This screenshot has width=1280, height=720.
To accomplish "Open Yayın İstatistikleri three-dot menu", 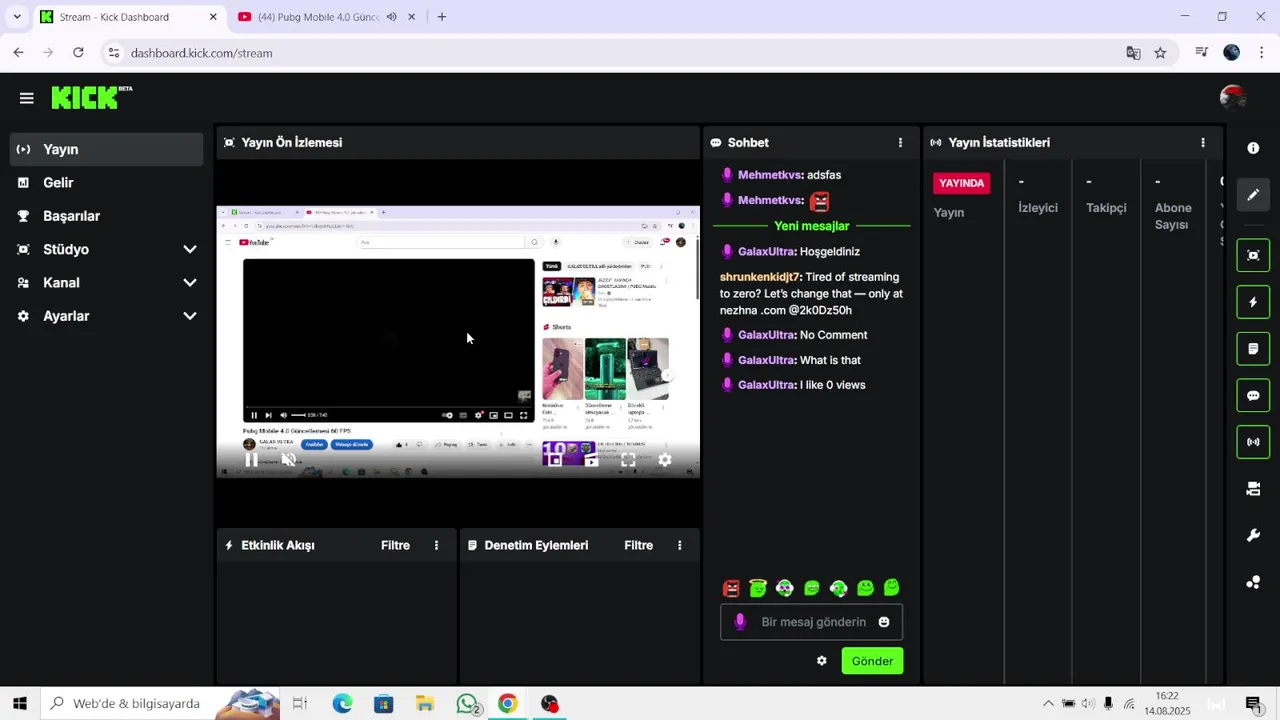I will point(1203,143).
